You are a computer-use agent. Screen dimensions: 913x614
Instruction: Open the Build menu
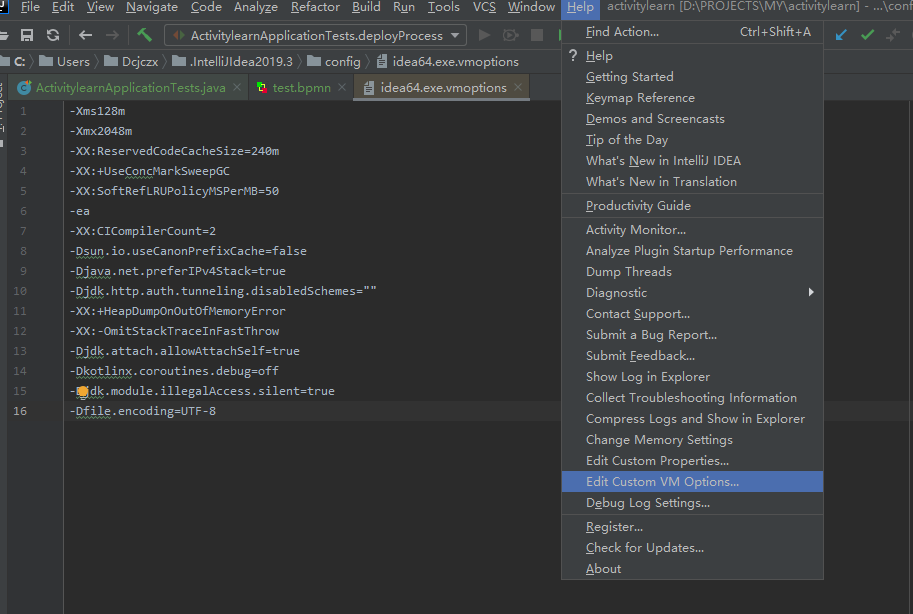coord(366,7)
